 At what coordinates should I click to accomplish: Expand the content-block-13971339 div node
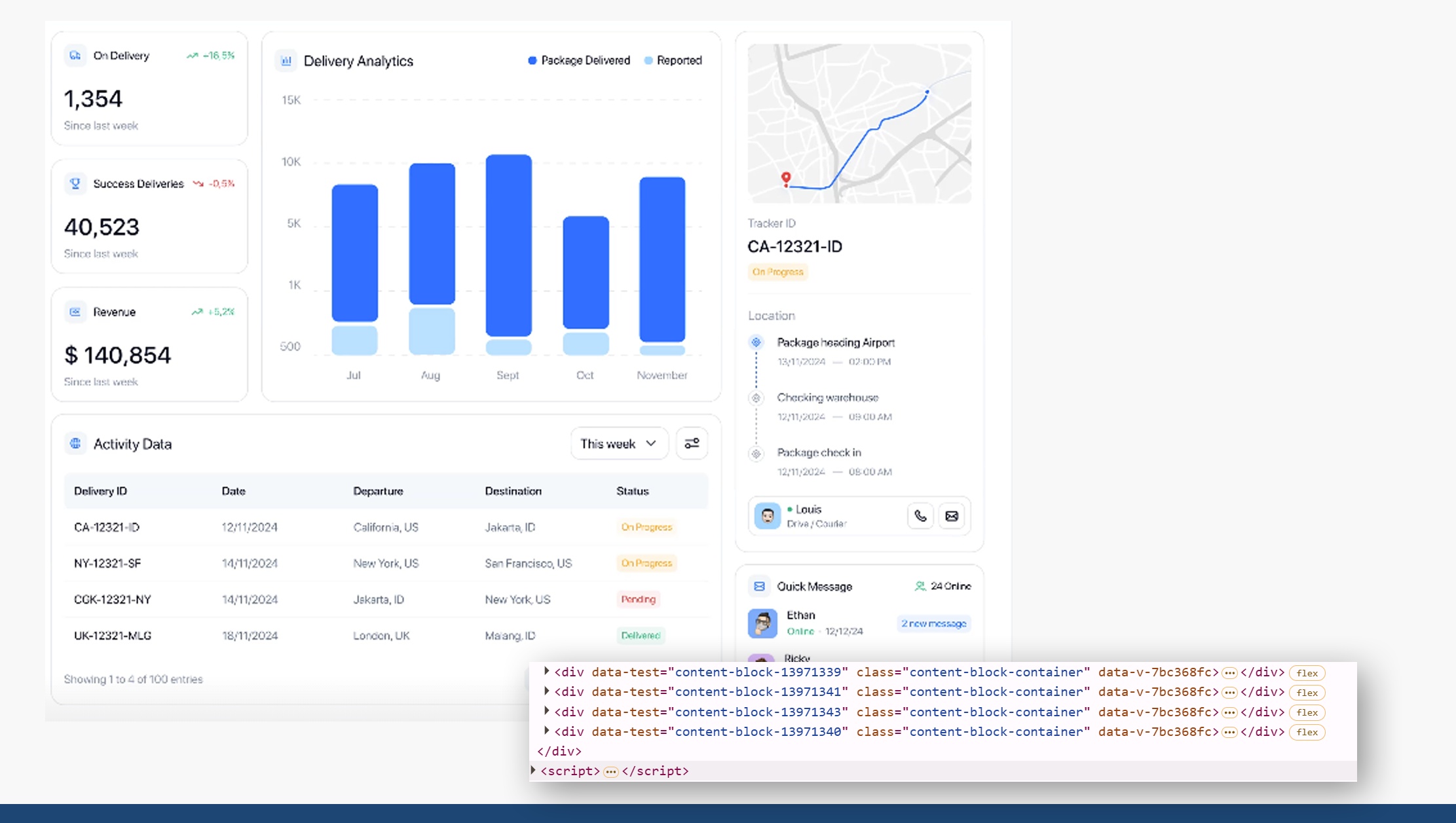click(x=546, y=671)
